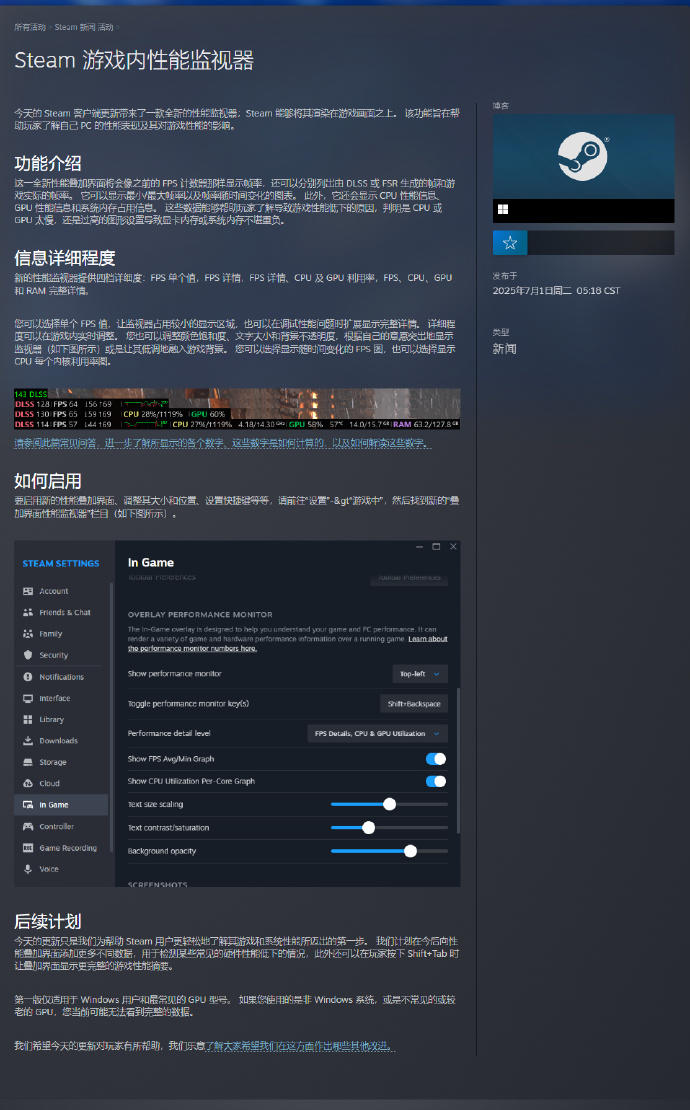The height and width of the screenshot is (1110, 690).
Task: Minimize the Steam Settings window
Action: [419, 547]
